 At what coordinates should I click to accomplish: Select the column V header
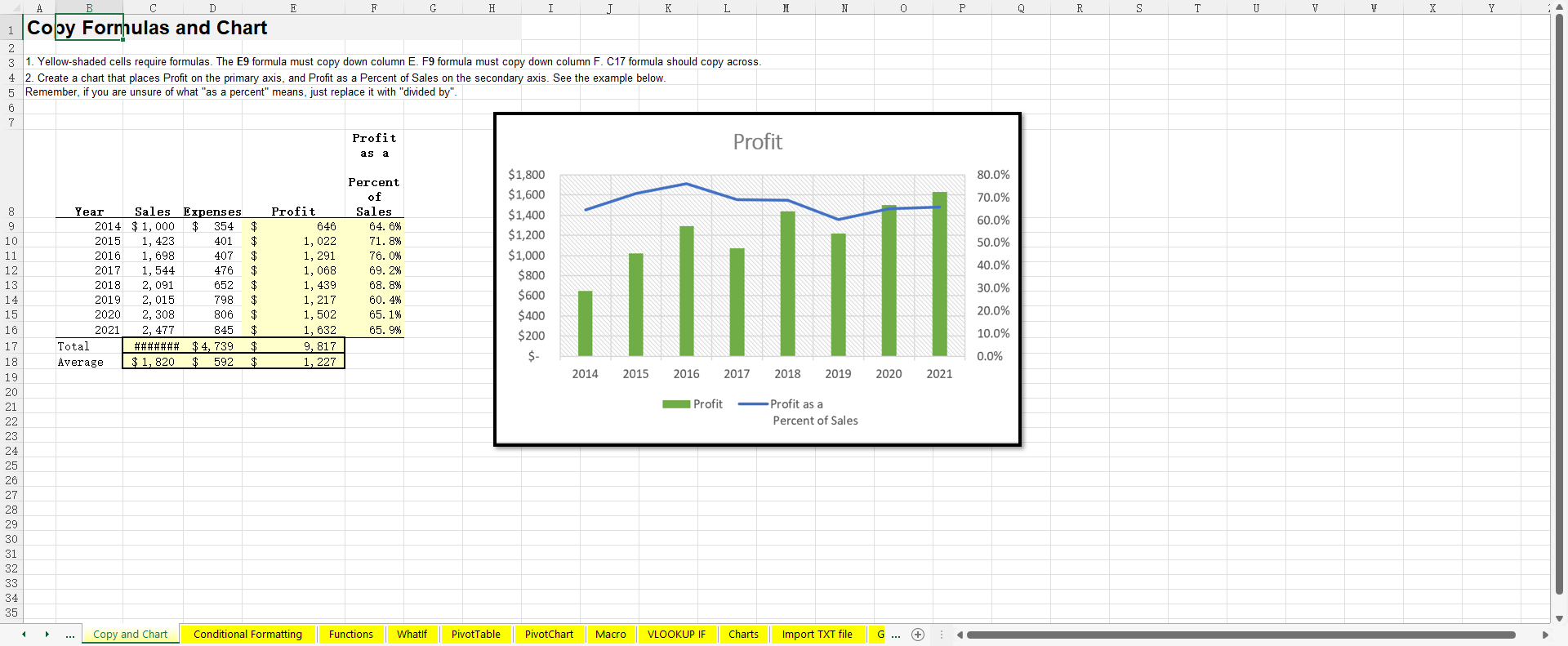pyautogui.click(x=1315, y=8)
